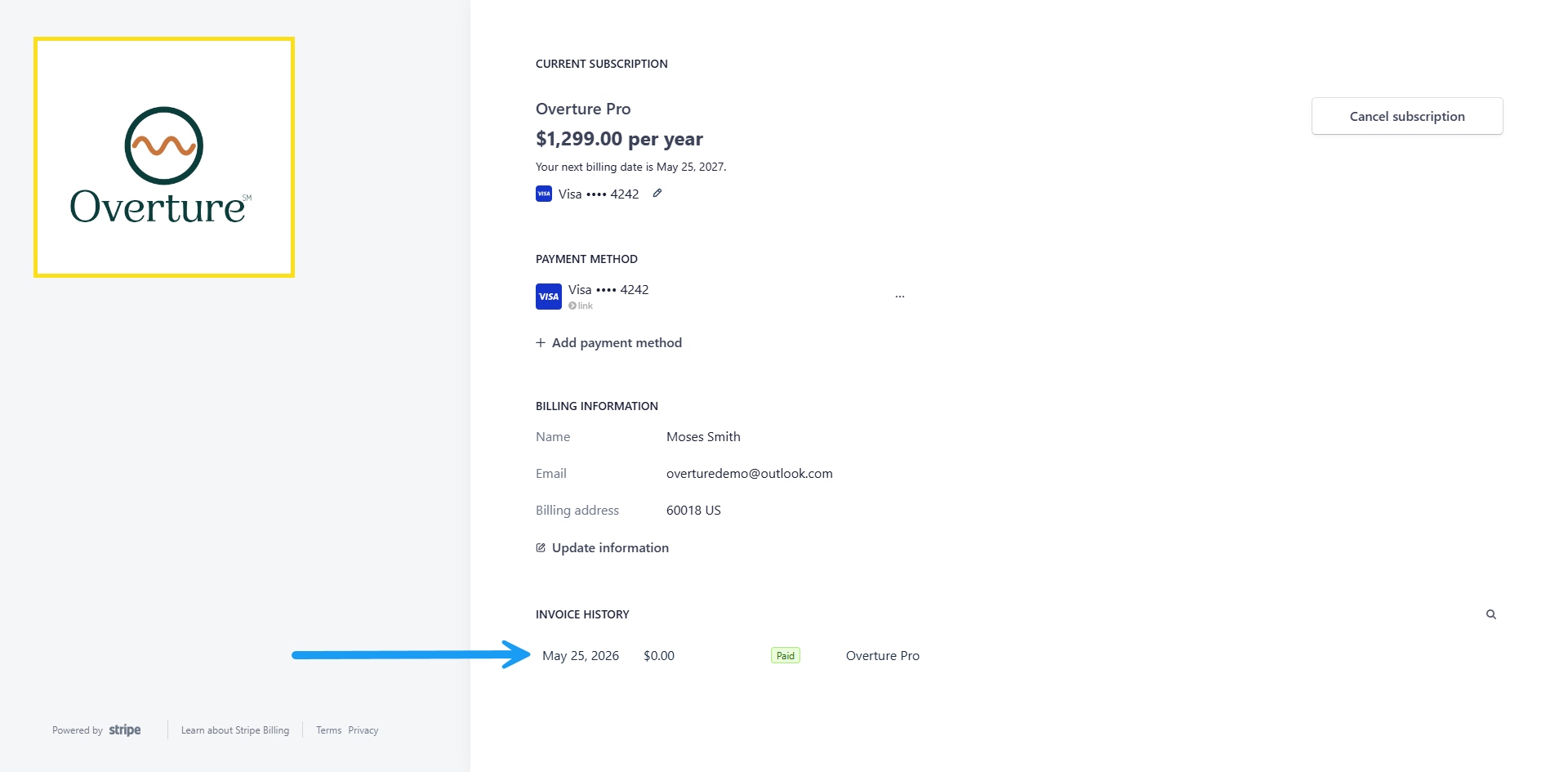1568x772 pixels.
Task: Click the Overture Pro plan title
Action: point(583,109)
